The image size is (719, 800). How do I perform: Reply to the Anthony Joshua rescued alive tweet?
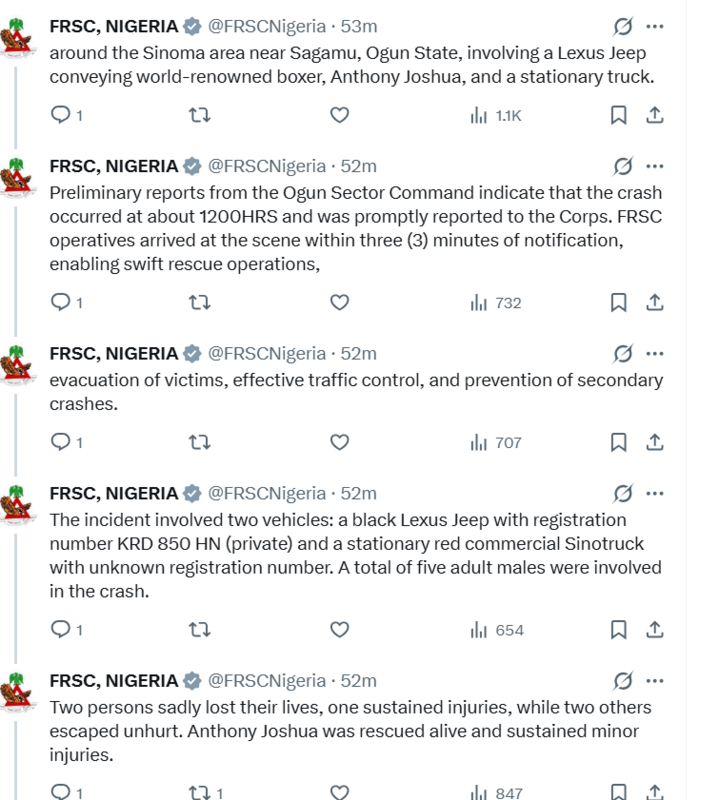(61, 793)
